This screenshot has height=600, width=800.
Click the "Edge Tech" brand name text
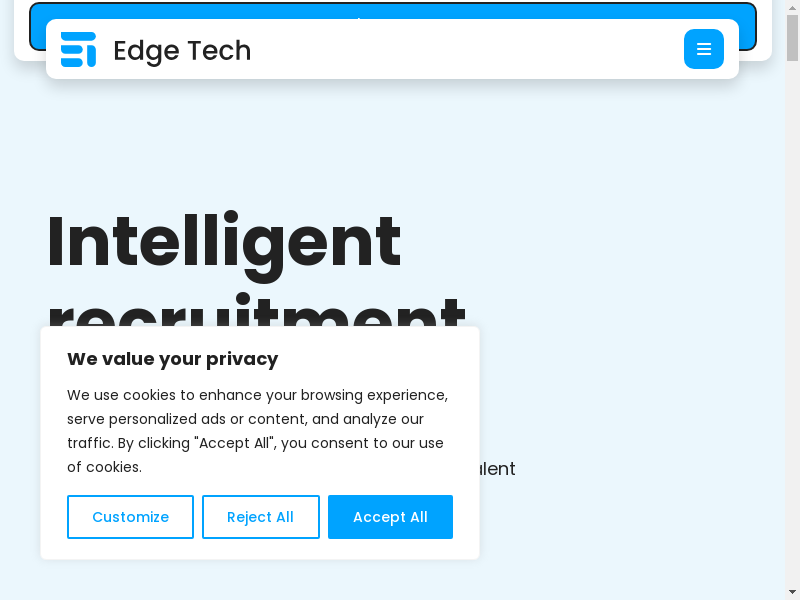tap(182, 50)
